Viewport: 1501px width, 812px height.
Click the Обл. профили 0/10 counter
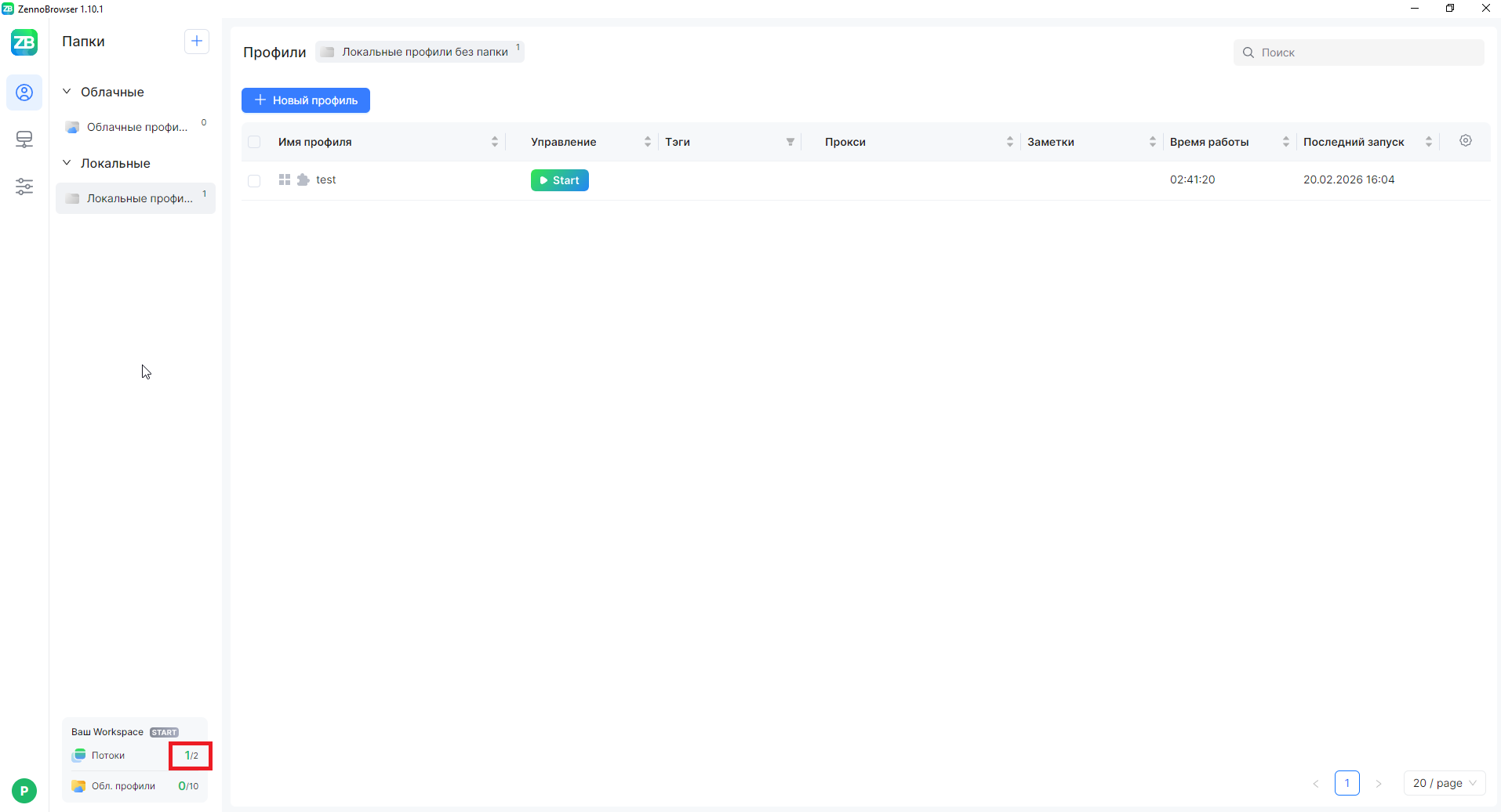(188, 786)
